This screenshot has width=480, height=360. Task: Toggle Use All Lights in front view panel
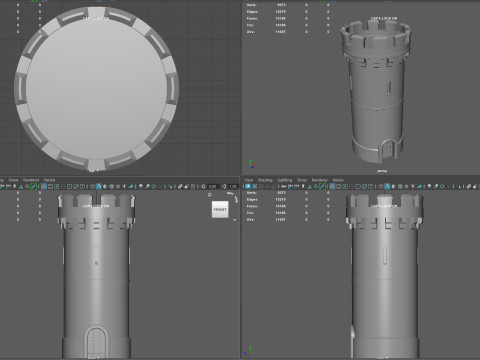124,186
